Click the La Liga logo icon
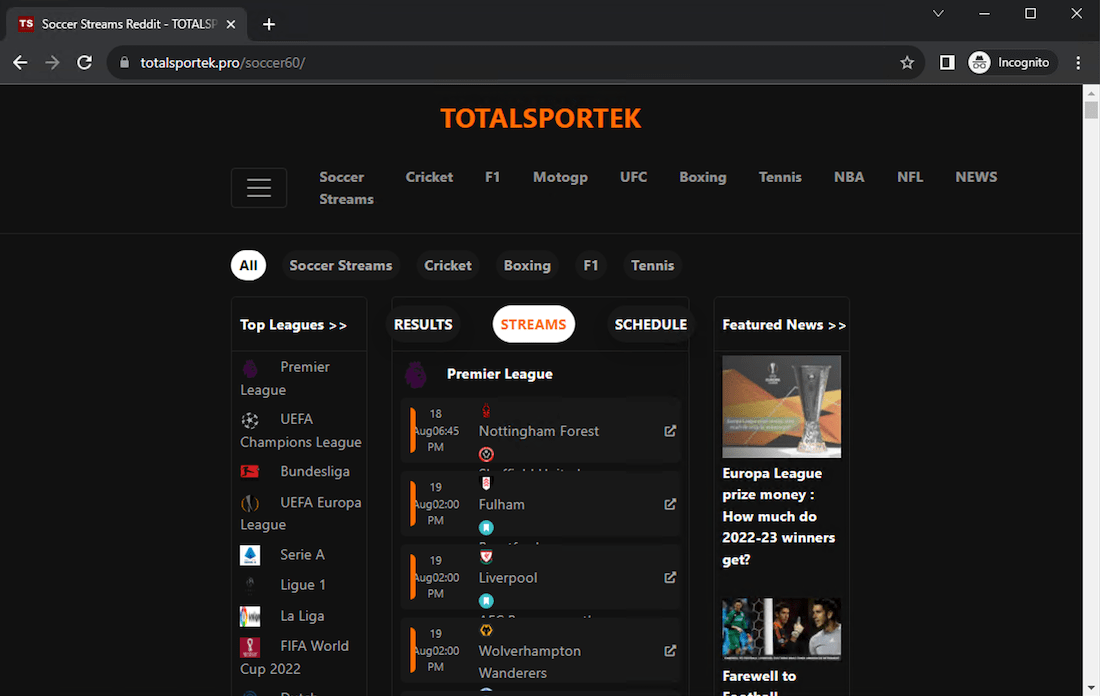 pos(250,616)
